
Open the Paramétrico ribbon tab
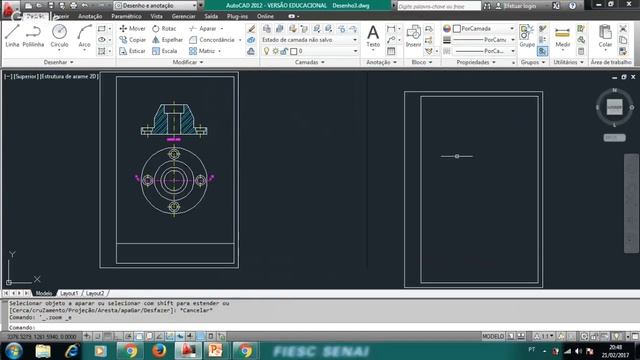[x=126, y=16]
